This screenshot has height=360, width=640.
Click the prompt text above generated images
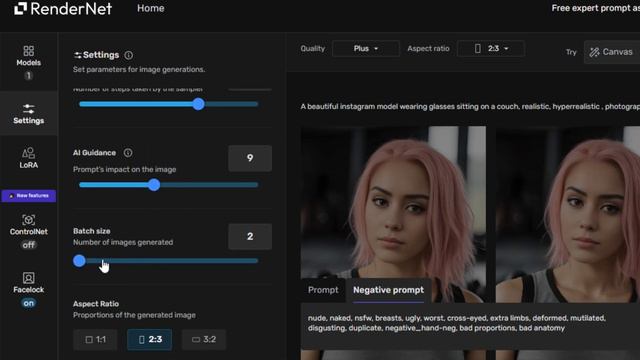point(470,107)
